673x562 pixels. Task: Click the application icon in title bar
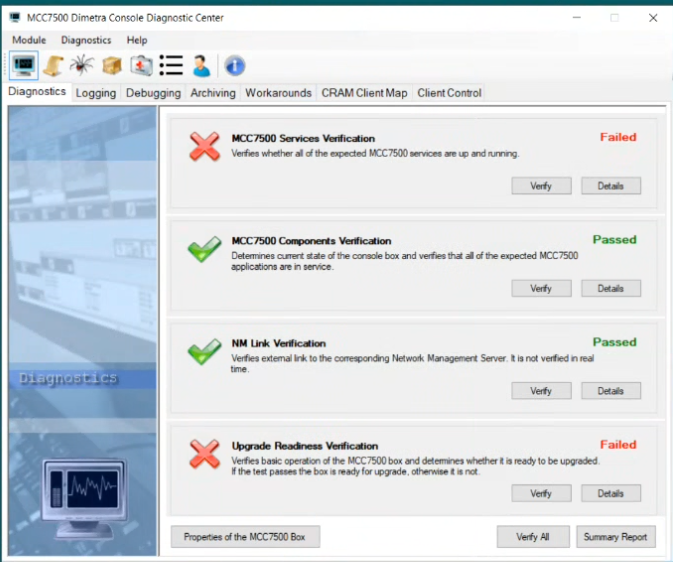click(15, 18)
